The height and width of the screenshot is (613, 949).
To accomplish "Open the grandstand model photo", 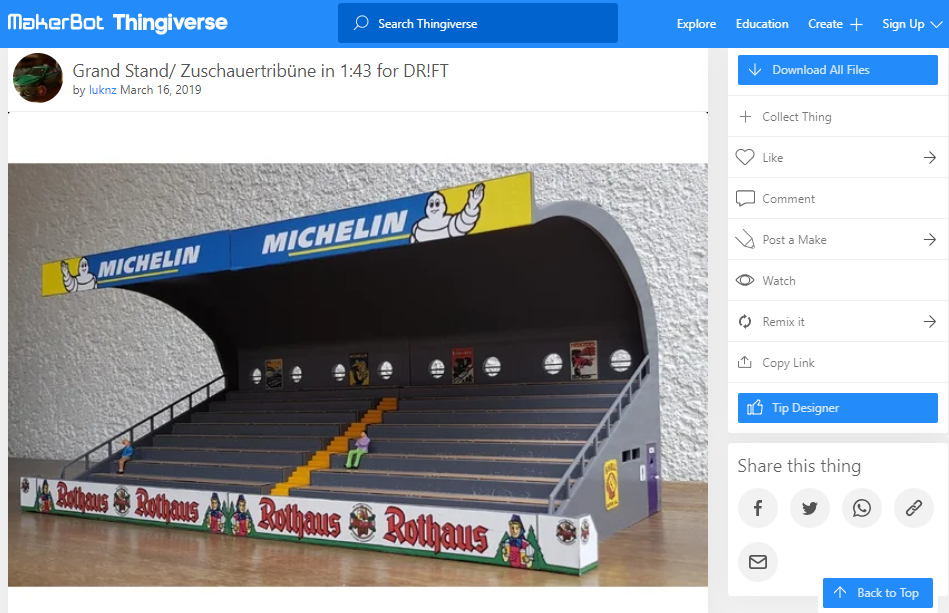I will [x=358, y=375].
